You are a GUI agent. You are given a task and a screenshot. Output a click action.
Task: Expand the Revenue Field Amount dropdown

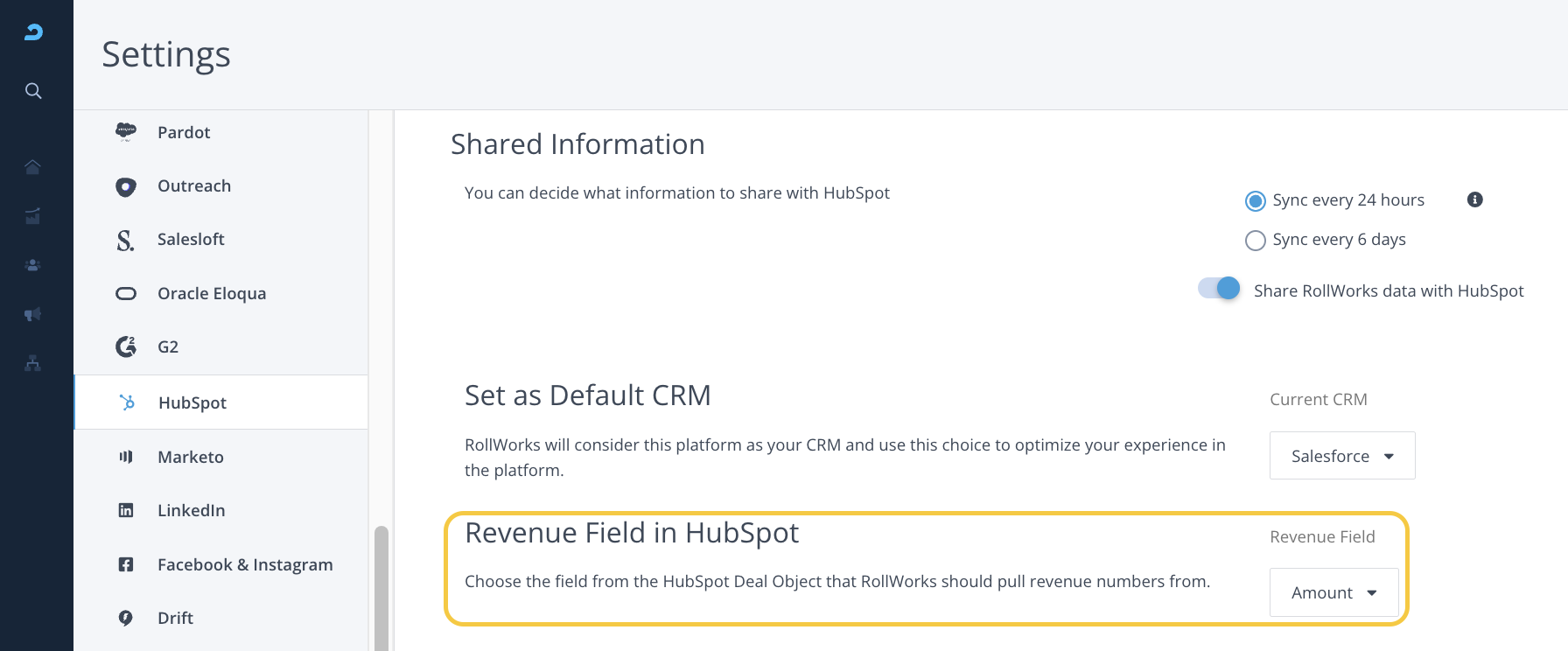point(1333,592)
